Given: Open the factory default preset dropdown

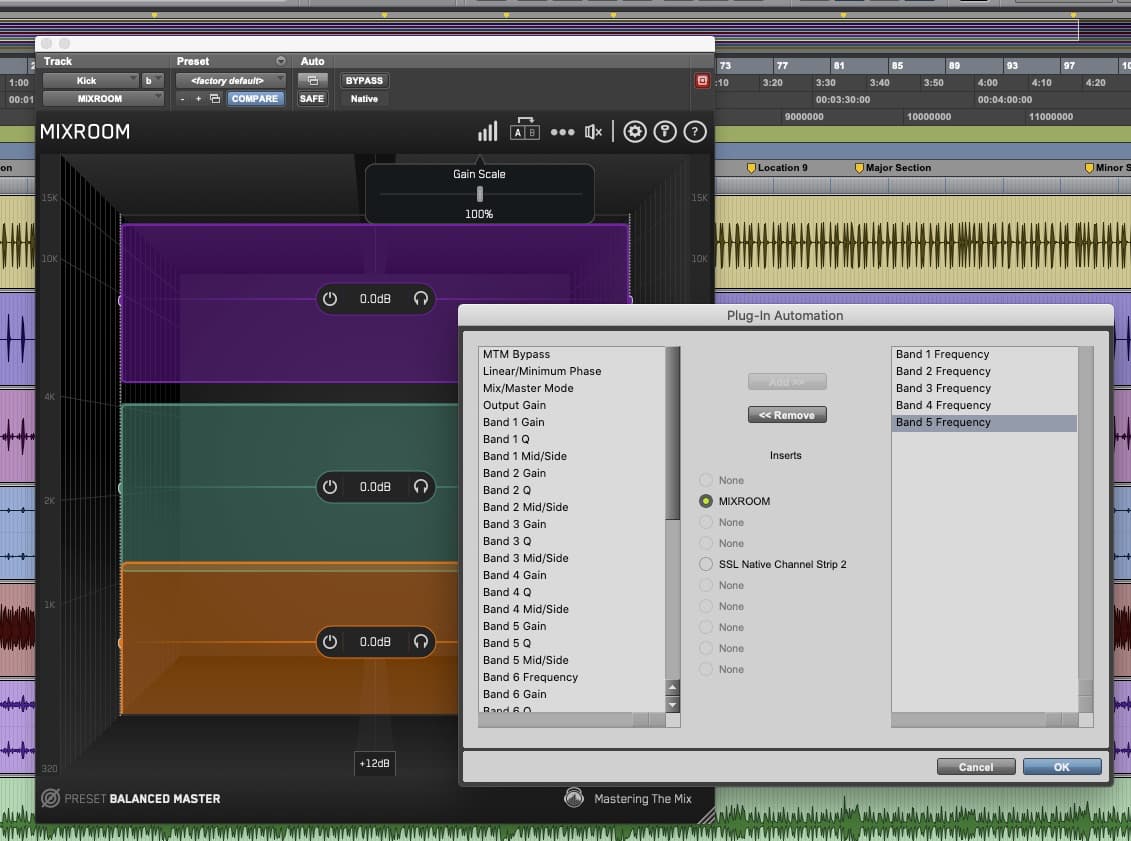Looking at the screenshot, I should click(x=231, y=80).
